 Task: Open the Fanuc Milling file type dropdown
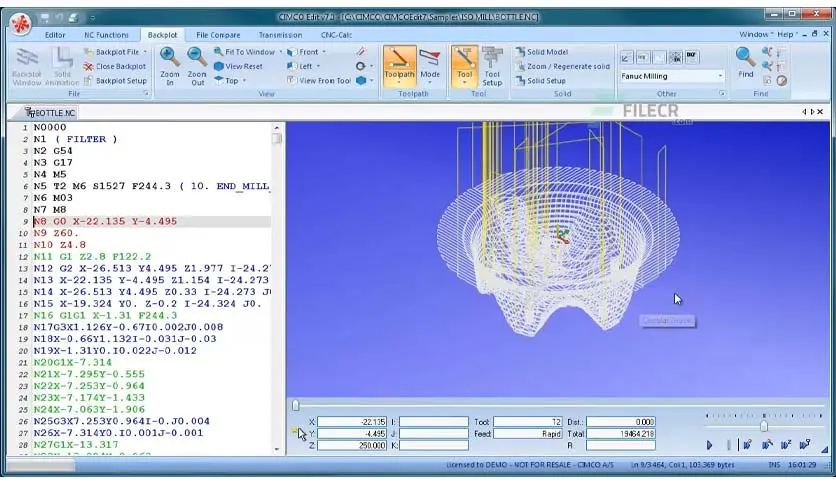coord(671,76)
